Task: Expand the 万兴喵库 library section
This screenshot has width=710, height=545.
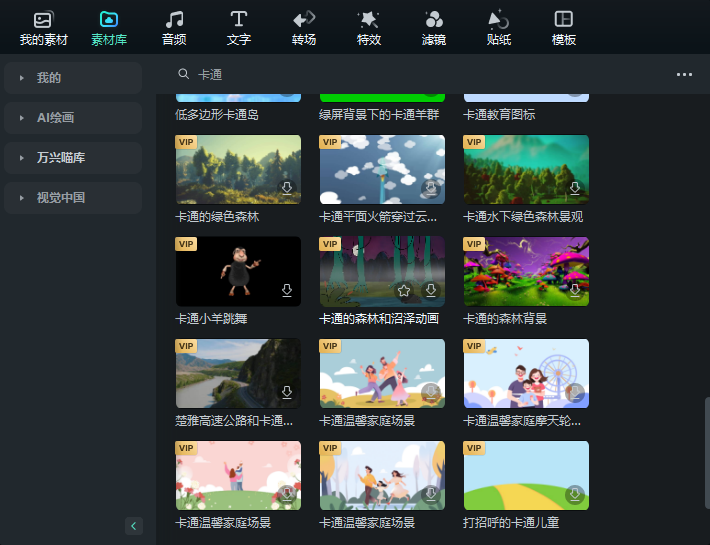Action: [72, 158]
